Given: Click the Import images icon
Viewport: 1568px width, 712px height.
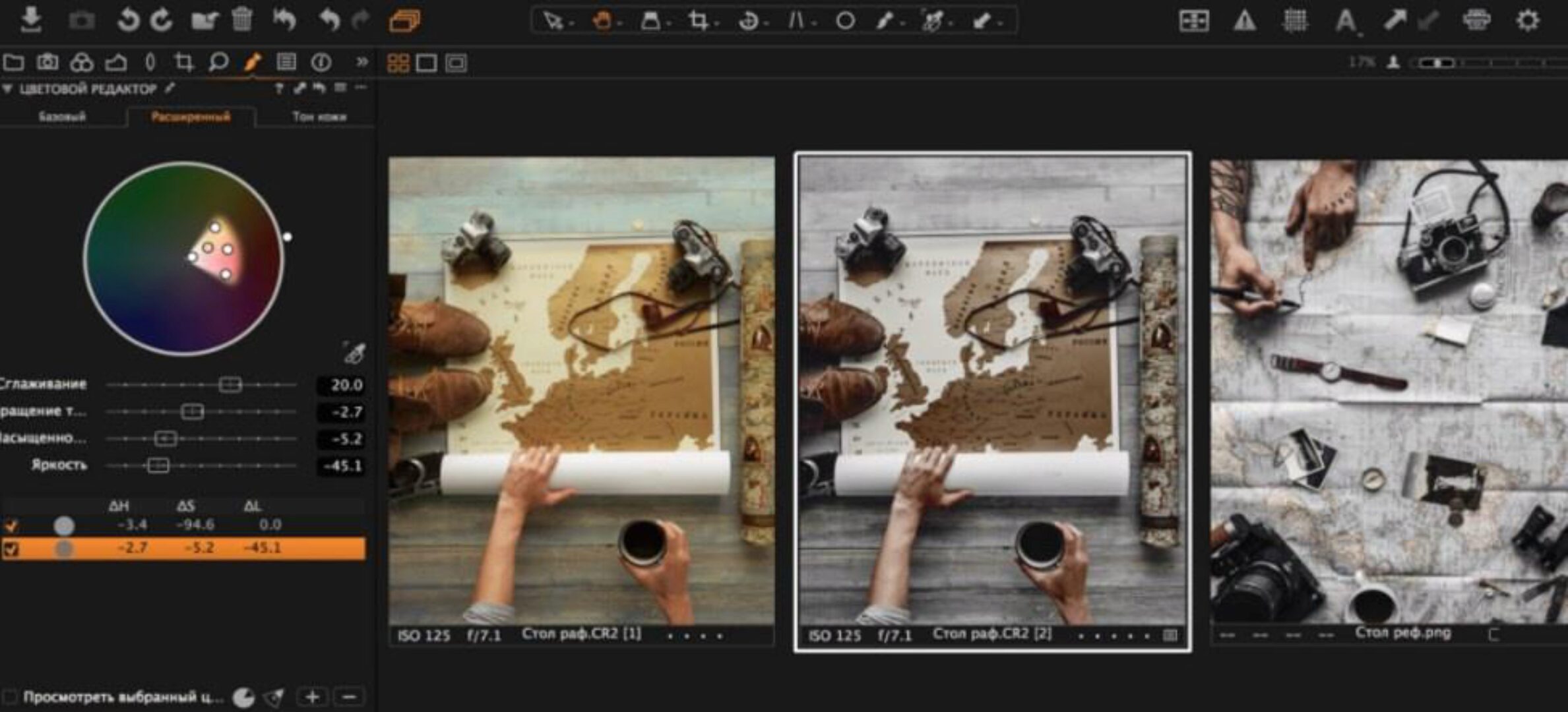Looking at the screenshot, I should click(x=32, y=20).
